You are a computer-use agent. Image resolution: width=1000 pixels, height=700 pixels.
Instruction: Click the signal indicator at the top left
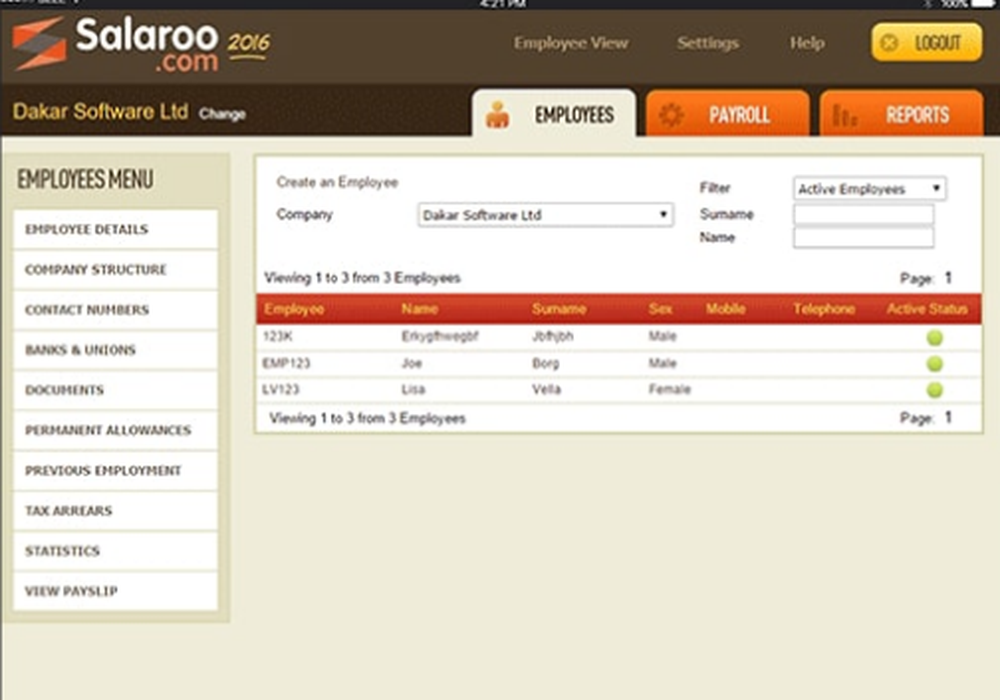click(15, 3)
